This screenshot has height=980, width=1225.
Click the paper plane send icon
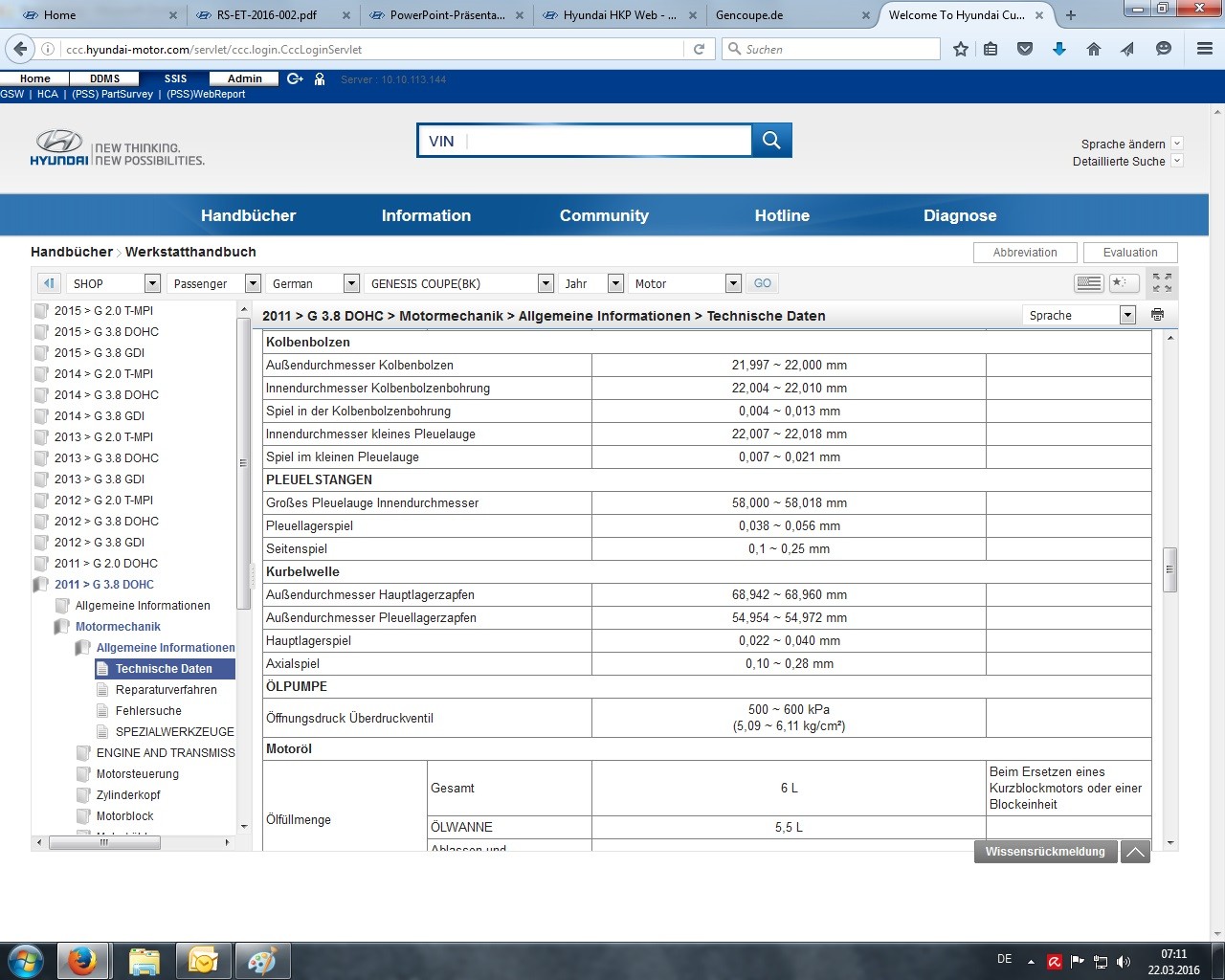tap(1128, 49)
